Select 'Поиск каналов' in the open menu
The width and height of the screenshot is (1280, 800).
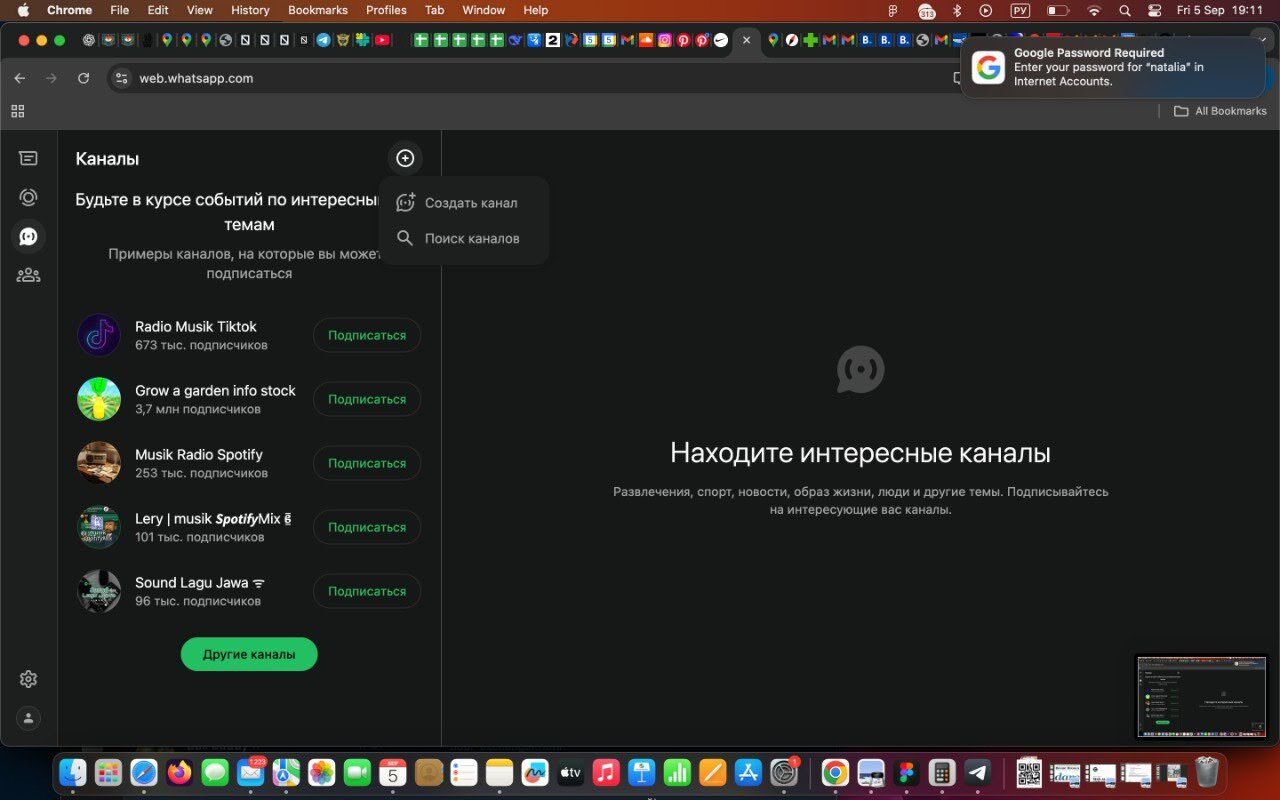472,238
